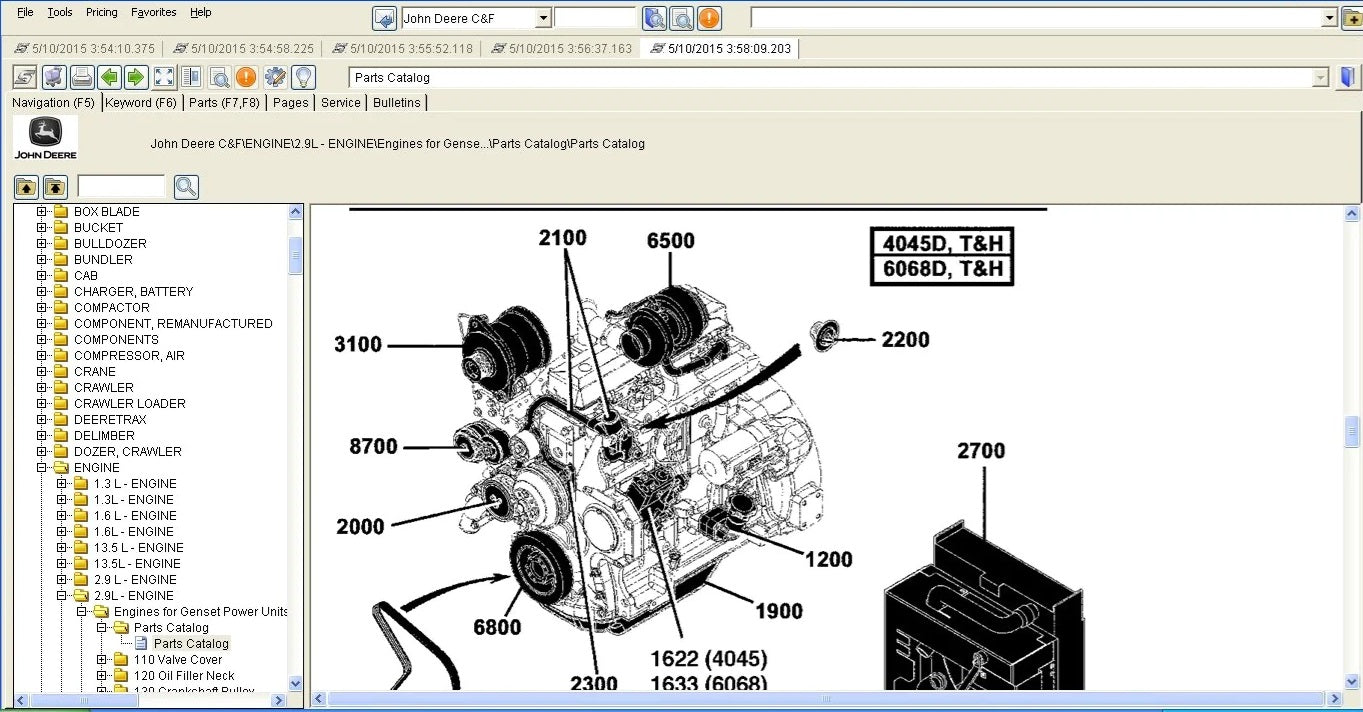Click the diagram's horizontal scrollbar
1363x712 pixels.
(830, 699)
